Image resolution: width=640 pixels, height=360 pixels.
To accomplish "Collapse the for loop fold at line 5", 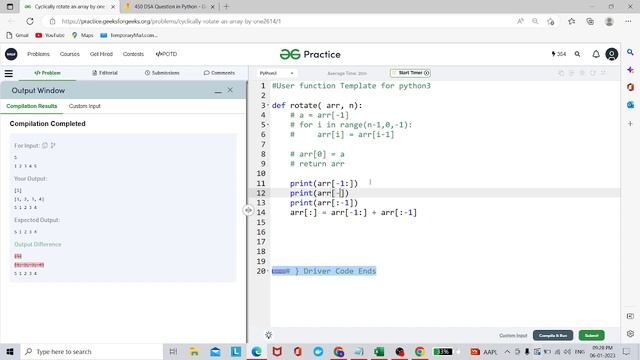I will [268, 125].
